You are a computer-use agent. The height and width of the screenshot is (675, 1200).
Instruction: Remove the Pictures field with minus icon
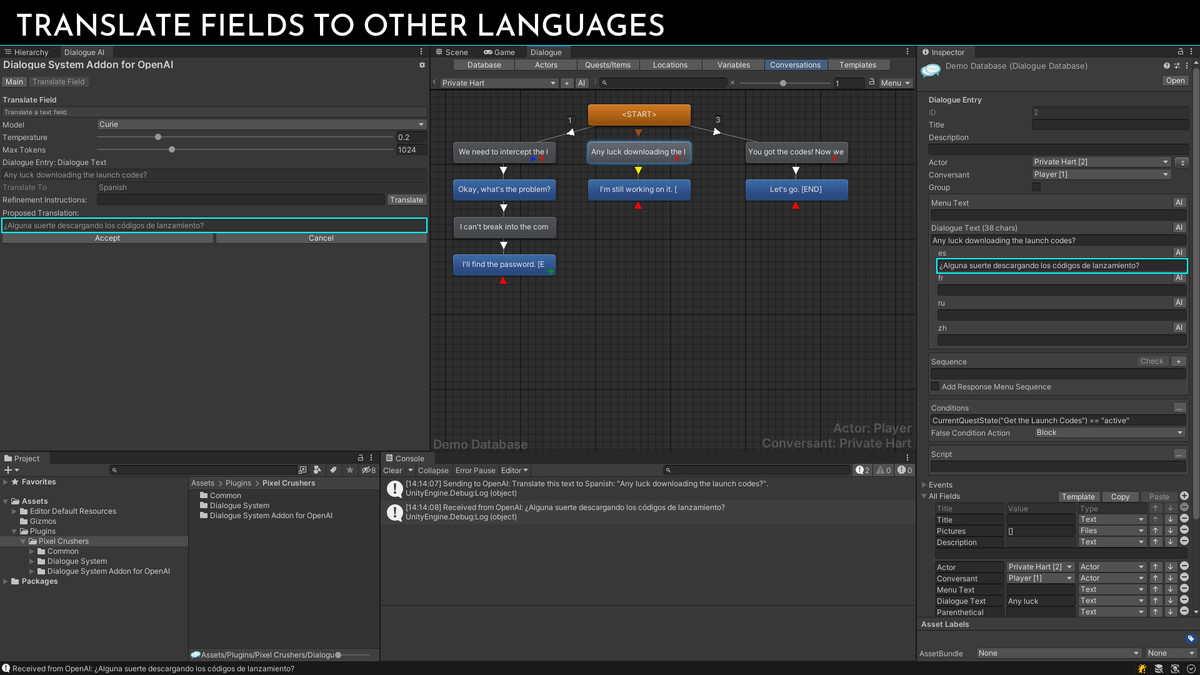(1184, 531)
